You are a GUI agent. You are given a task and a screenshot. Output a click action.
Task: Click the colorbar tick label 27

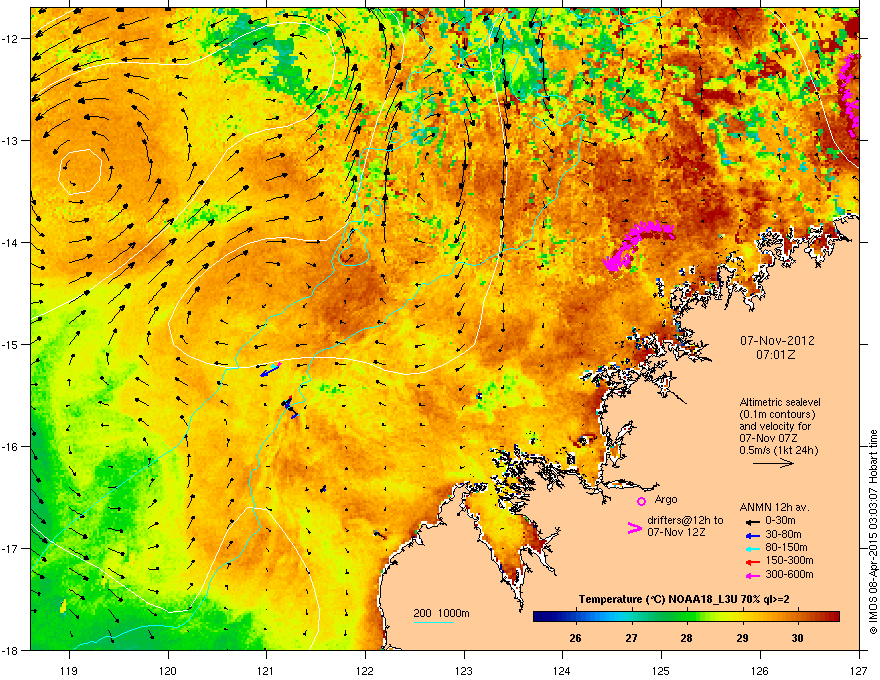coord(632,638)
